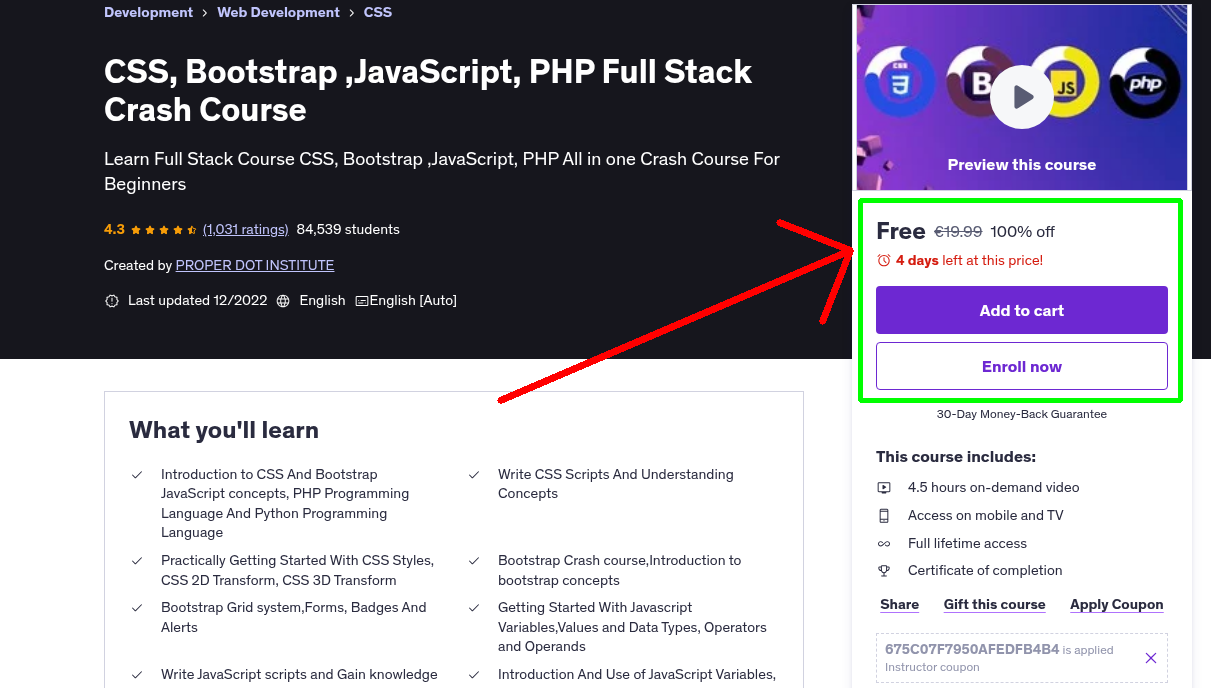The width and height of the screenshot is (1211, 688).
Task: Click the What you'll learn heading
Action: (x=224, y=431)
